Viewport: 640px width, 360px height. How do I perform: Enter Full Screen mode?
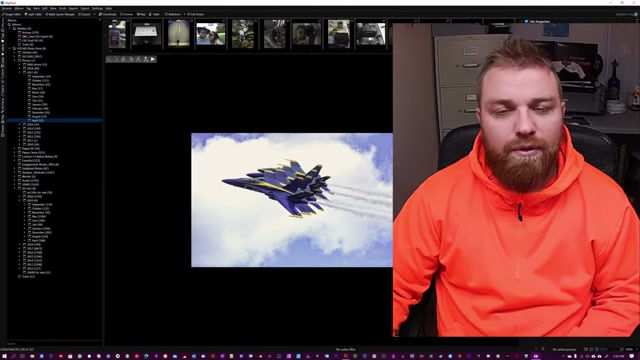[x=196, y=14]
